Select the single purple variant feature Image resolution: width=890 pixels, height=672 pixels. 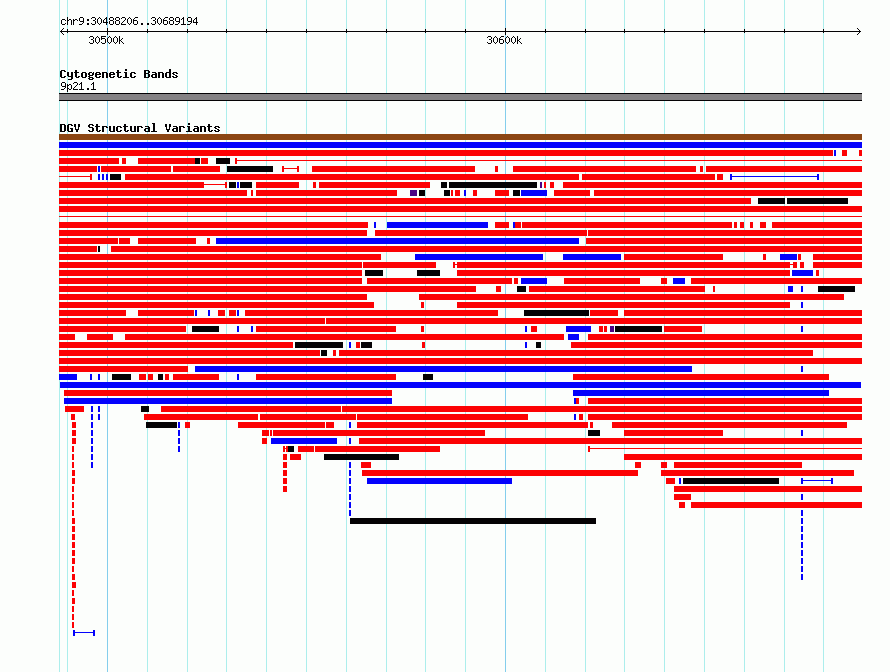coord(413,193)
